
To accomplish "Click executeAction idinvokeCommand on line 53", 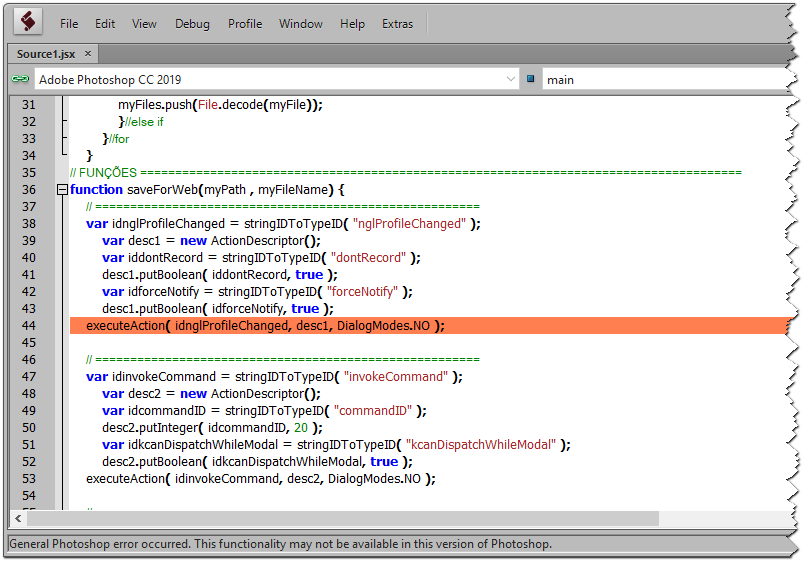I will tap(261, 478).
